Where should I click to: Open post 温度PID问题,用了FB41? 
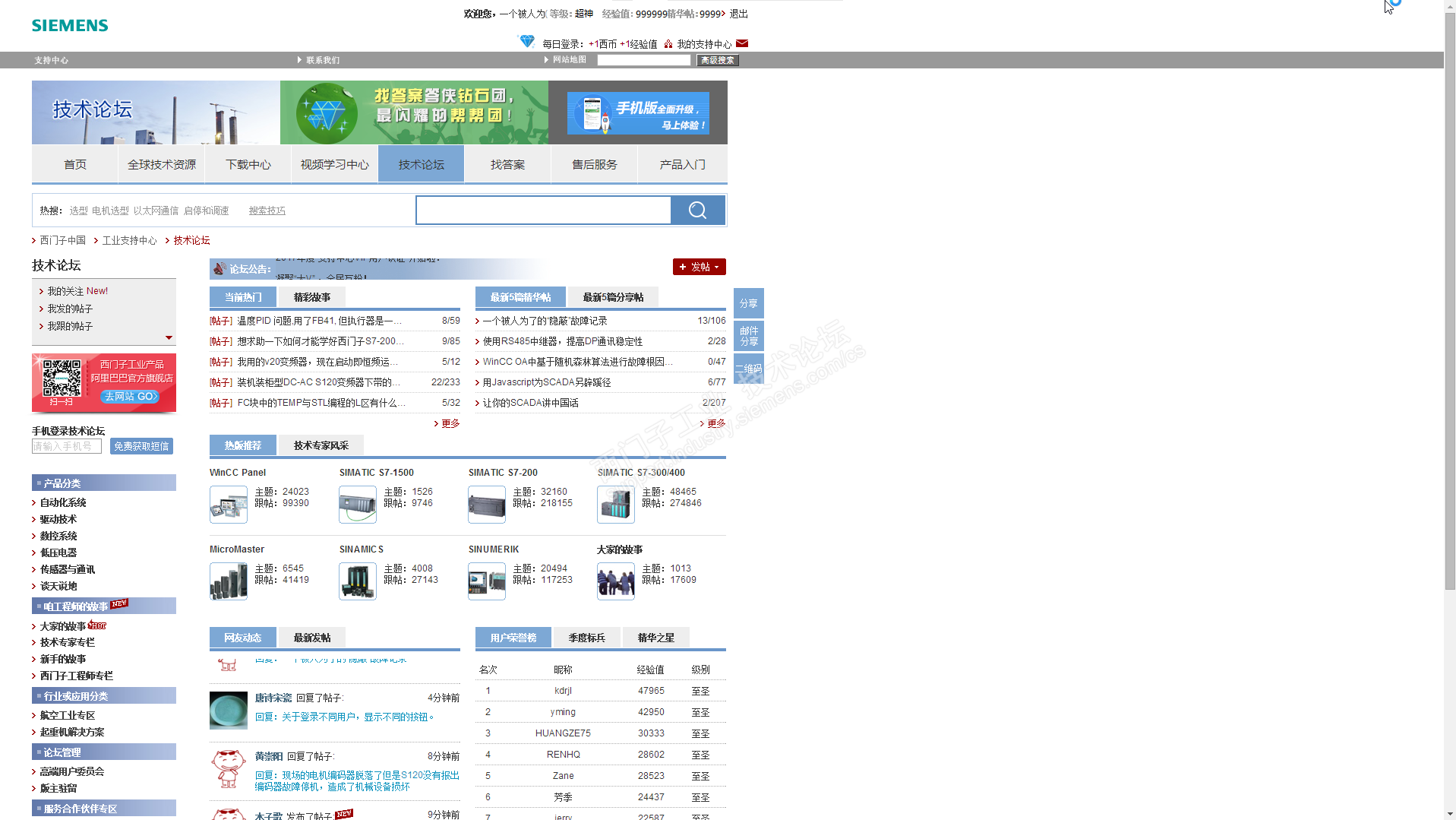320,321
